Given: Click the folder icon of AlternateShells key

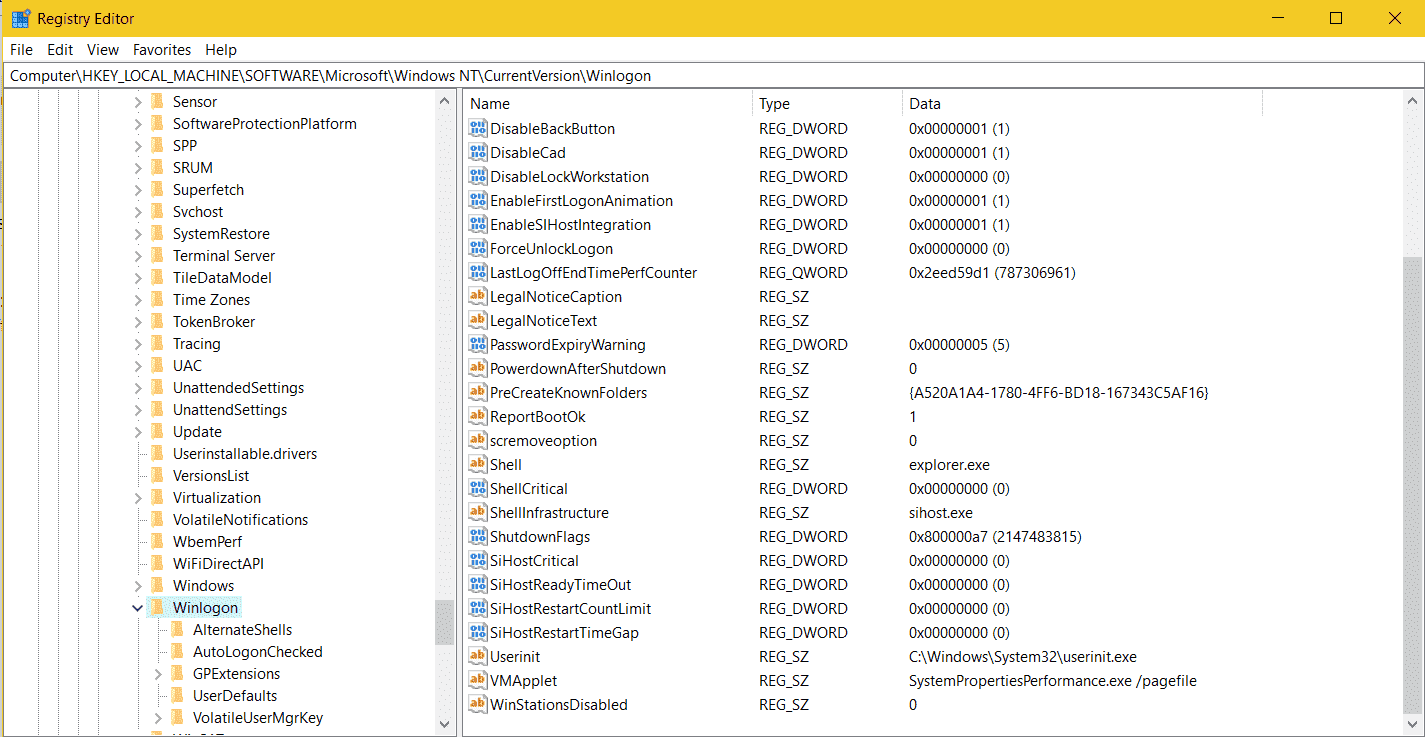Looking at the screenshot, I should click(x=177, y=630).
